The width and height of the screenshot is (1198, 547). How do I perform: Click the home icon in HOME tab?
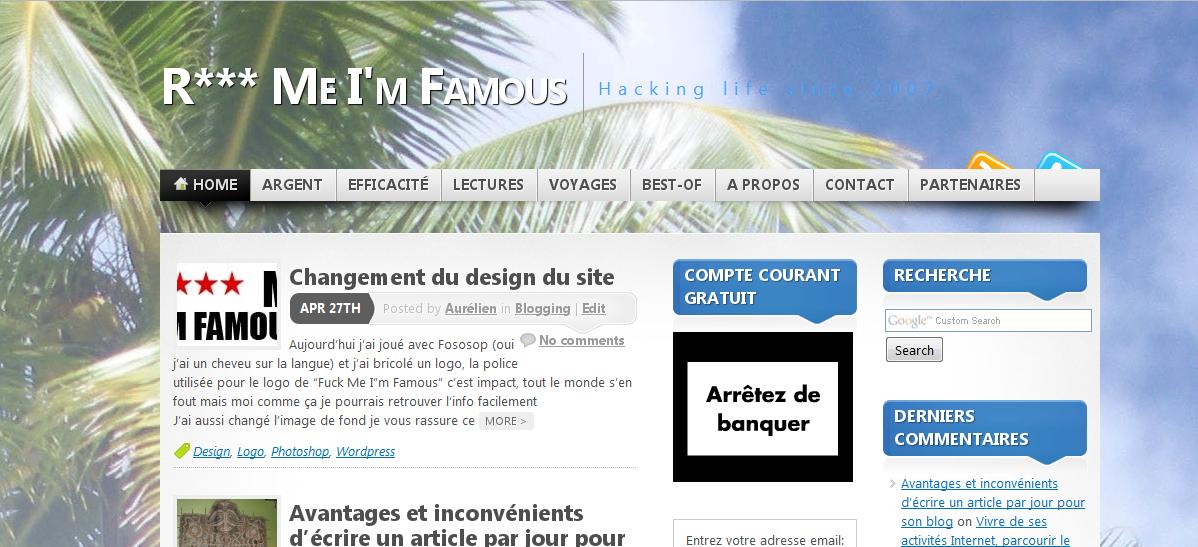[x=180, y=183]
